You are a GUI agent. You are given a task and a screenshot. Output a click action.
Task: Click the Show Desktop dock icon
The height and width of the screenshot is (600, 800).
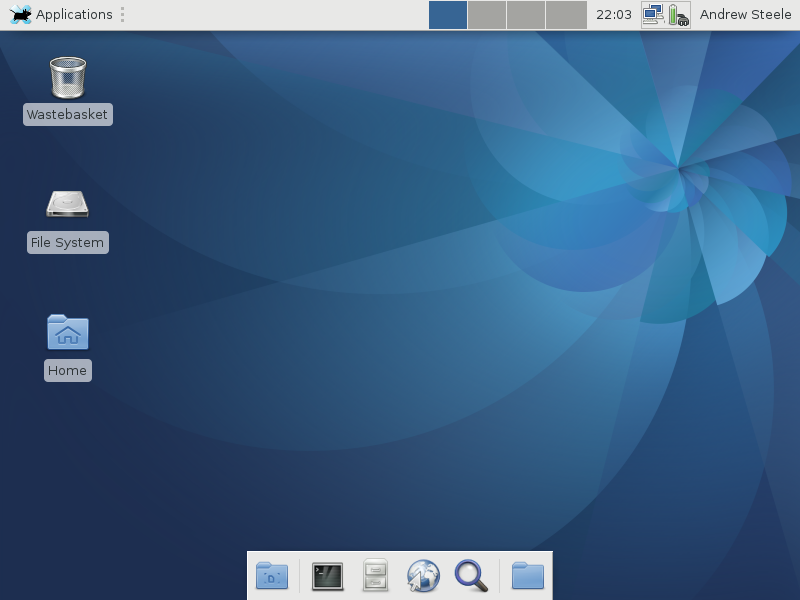click(272, 576)
